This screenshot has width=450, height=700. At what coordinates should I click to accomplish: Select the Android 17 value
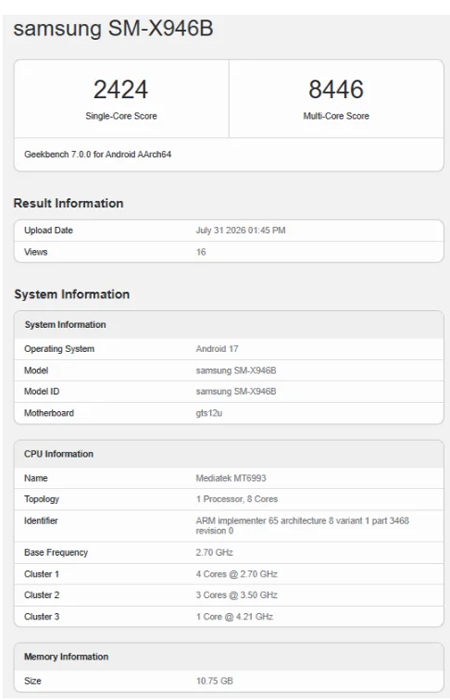[x=217, y=349]
